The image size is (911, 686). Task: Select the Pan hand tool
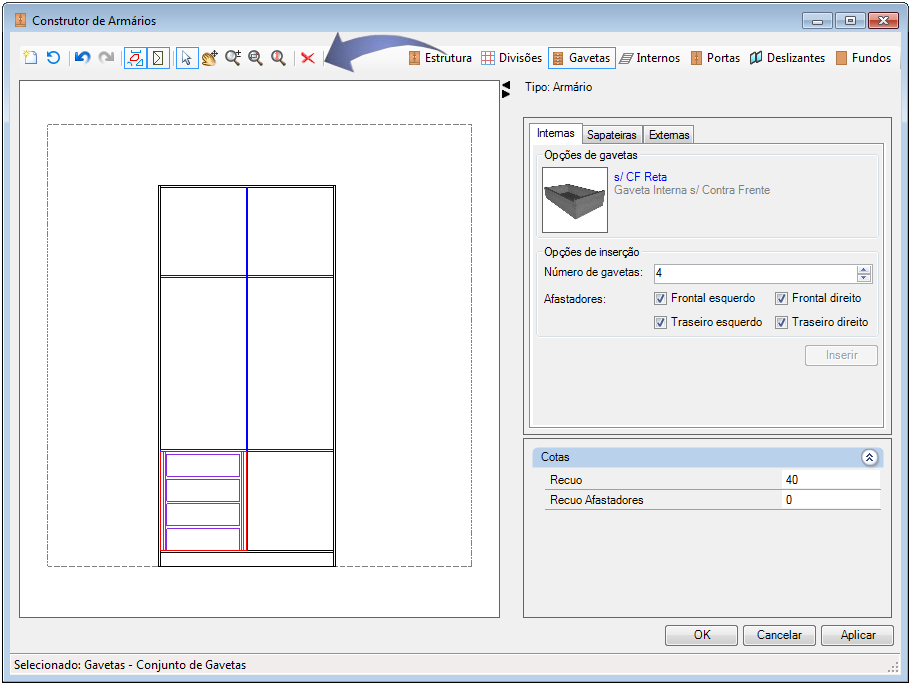coord(210,58)
